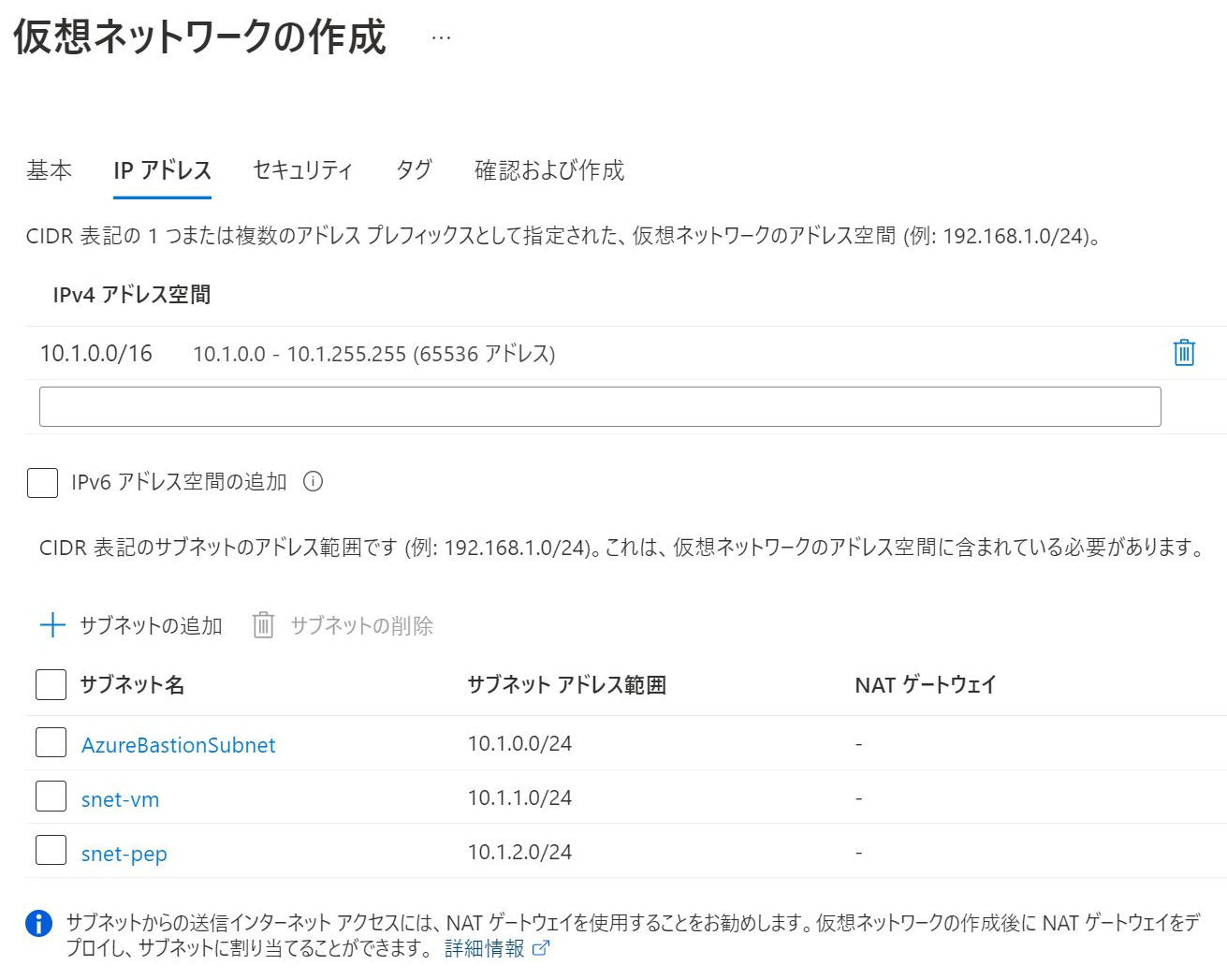The image size is (1227, 980).
Task: Click the サブネットの削除 trash icon
Action: coord(265,625)
